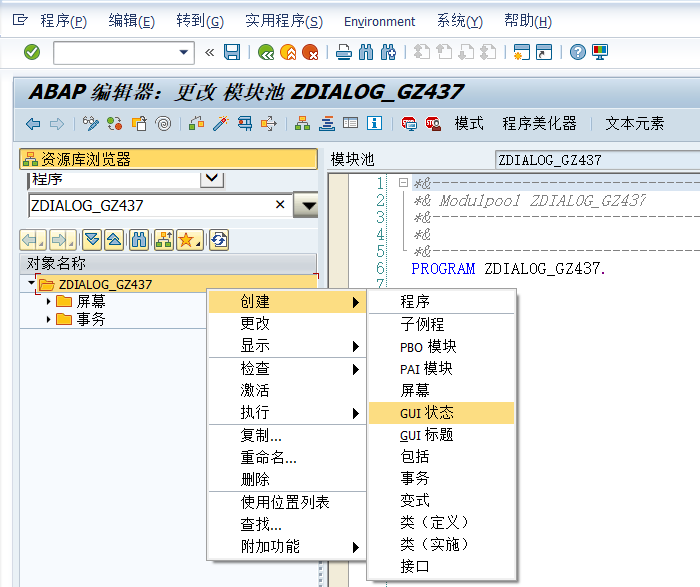Click the Collapse all nodes icon in browser

pyautogui.click(x=114, y=240)
